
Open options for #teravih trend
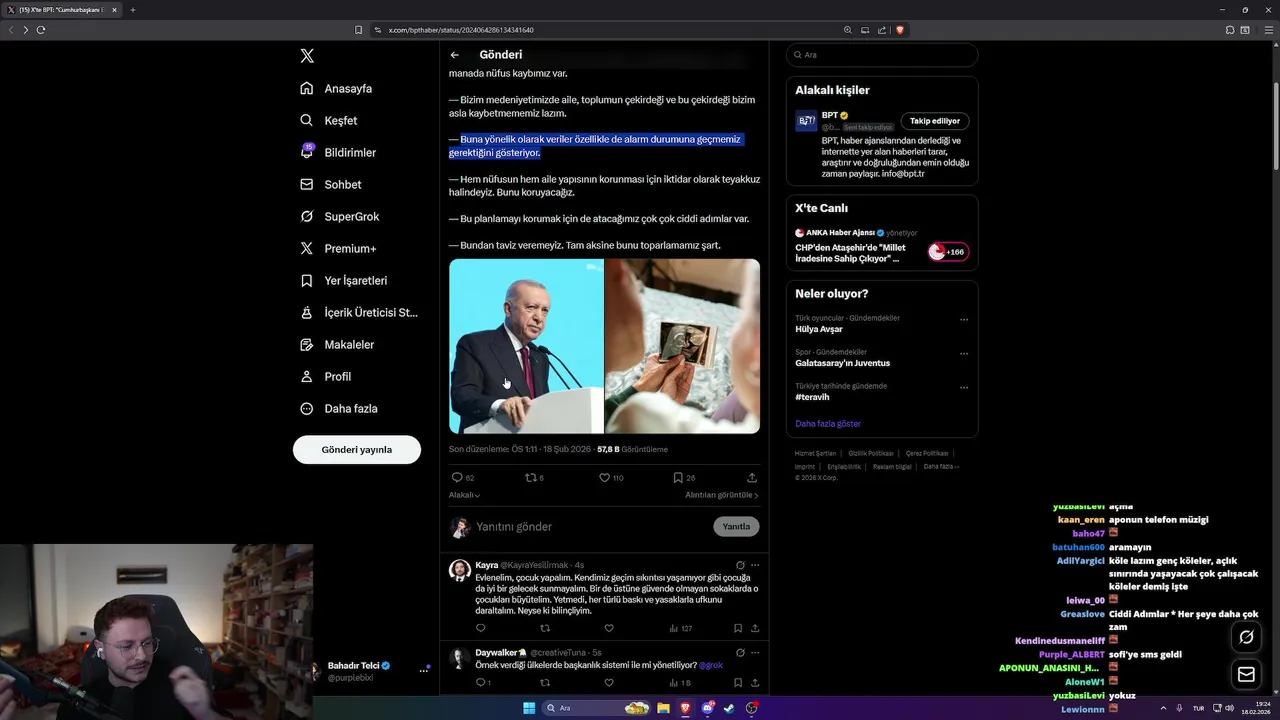pos(964,388)
